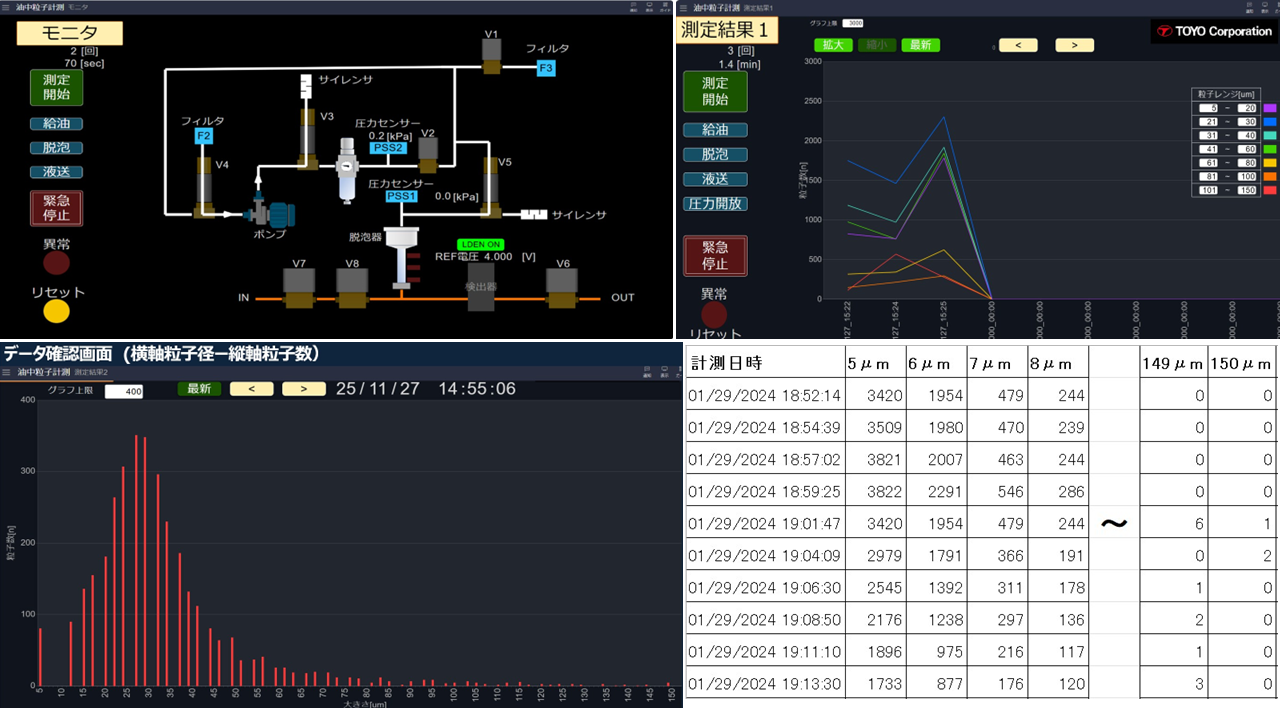
Task: Click the グラフ上限 field showing 400
Action: coord(124,392)
